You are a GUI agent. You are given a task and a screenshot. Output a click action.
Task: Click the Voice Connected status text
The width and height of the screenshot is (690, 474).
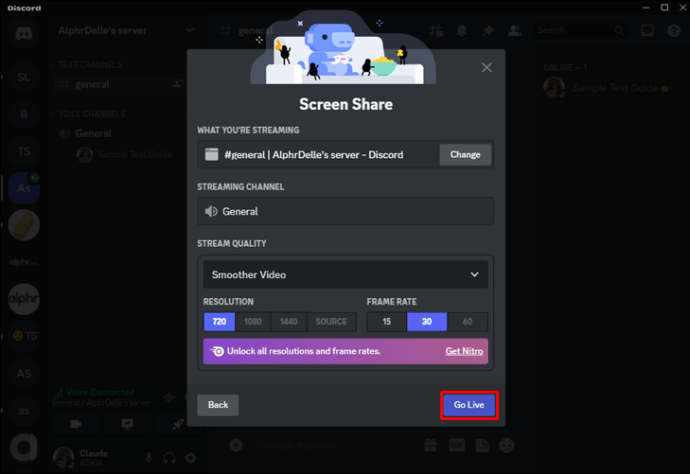(x=100, y=392)
